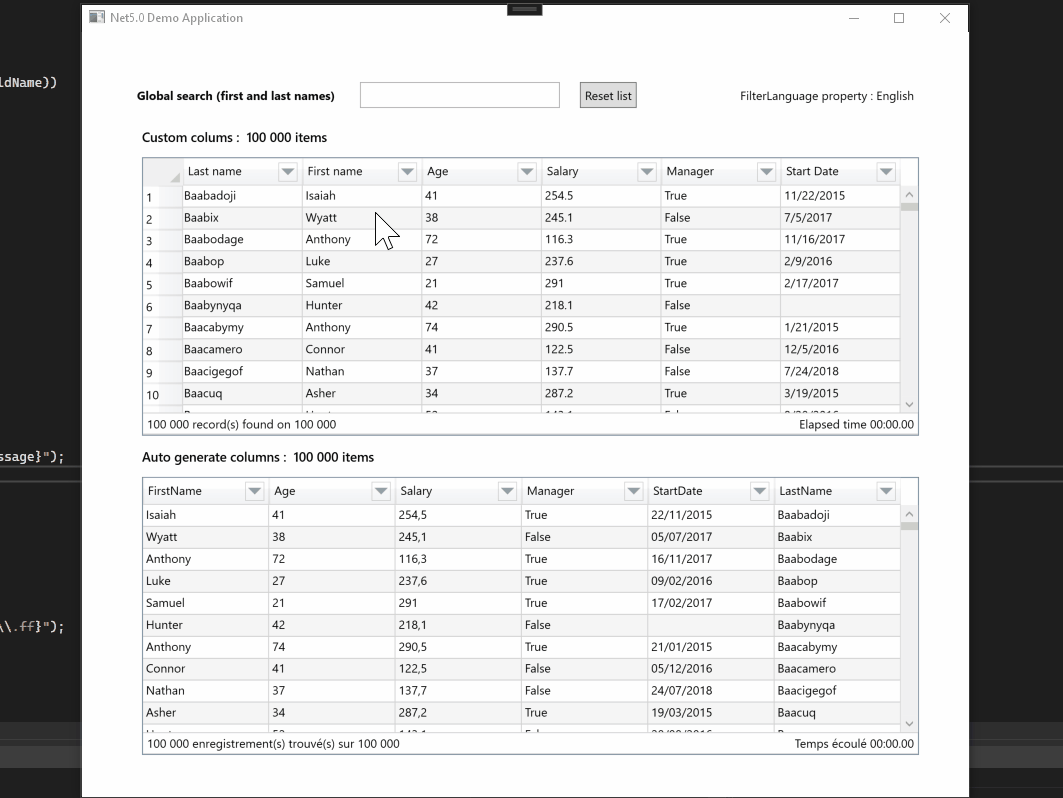Viewport: 1063px width, 798px height.
Task: Click the bottom grid scroll down arrow
Action: [909, 724]
